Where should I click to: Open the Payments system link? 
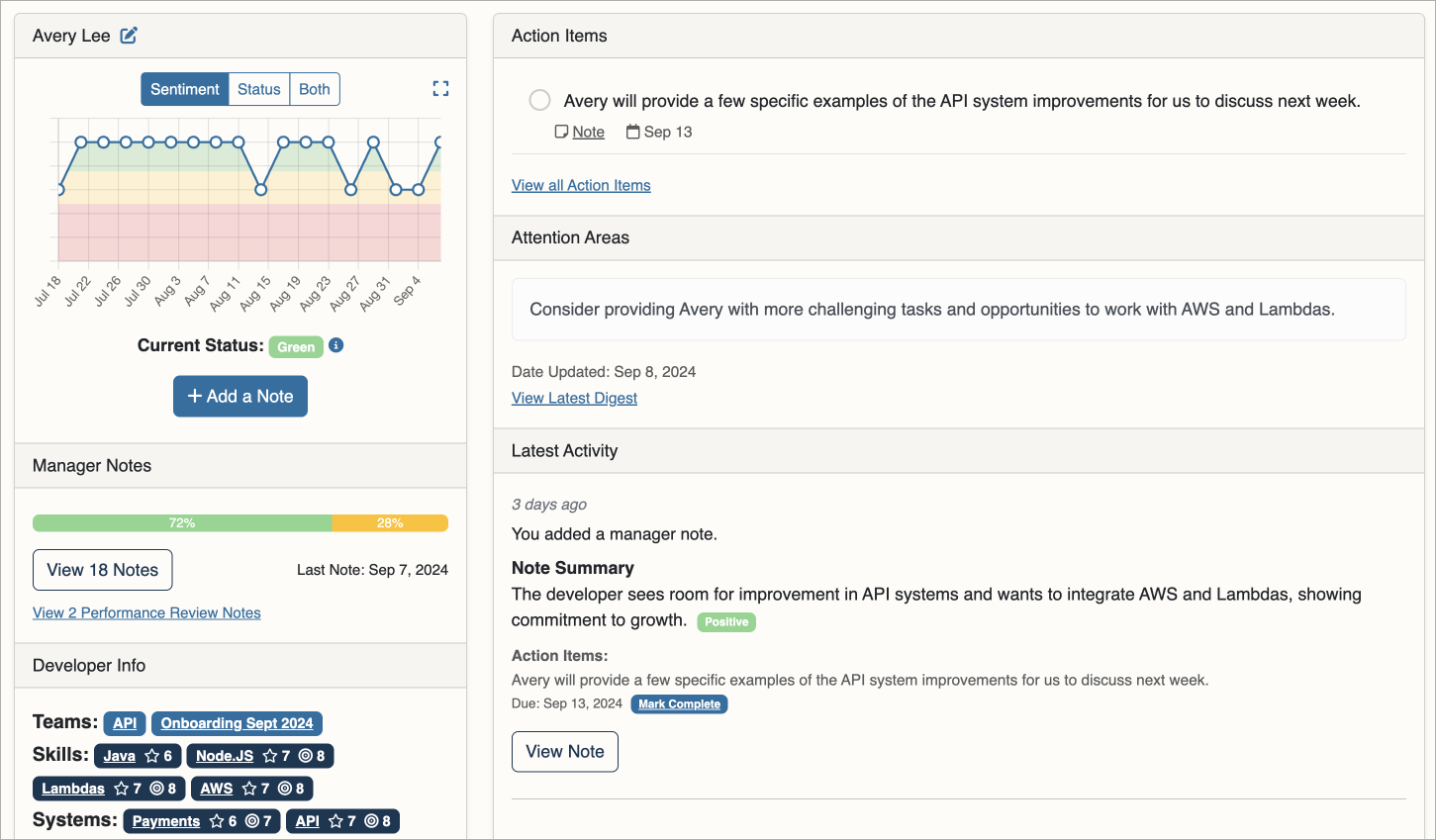[x=166, y=821]
